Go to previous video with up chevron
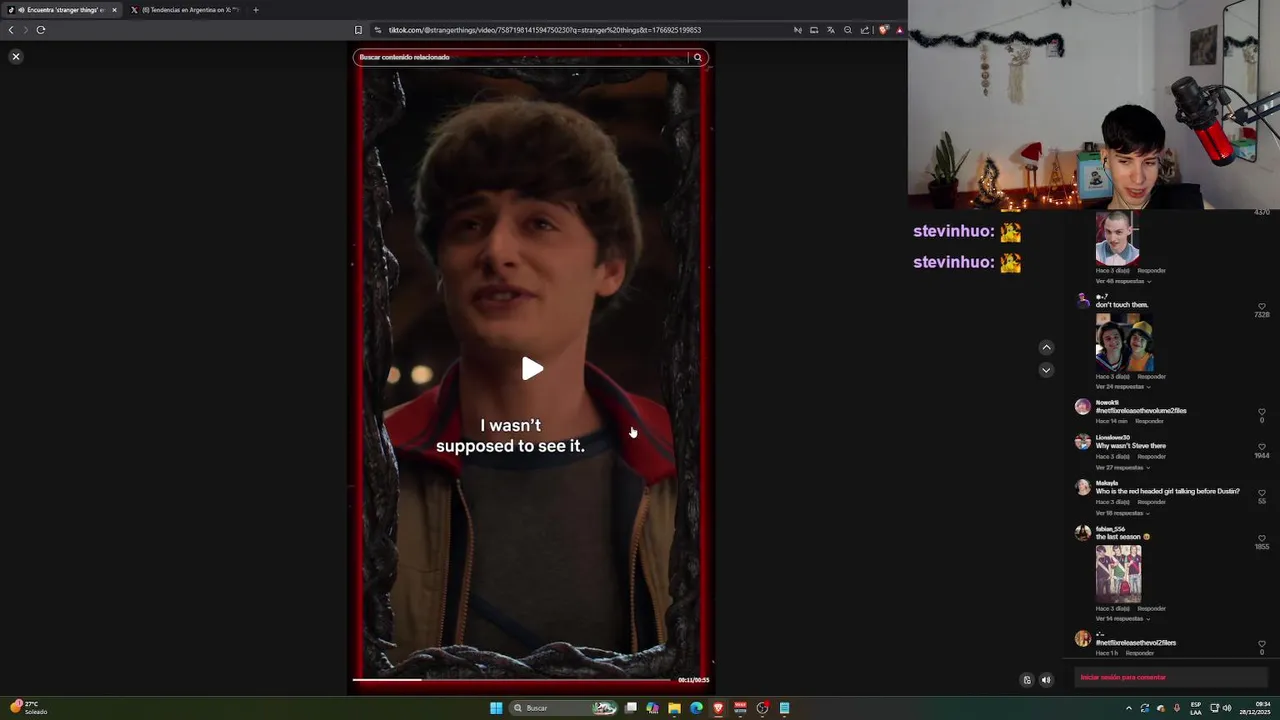Image resolution: width=1280 pixels, height=720 pixels. coord(1046,347)
